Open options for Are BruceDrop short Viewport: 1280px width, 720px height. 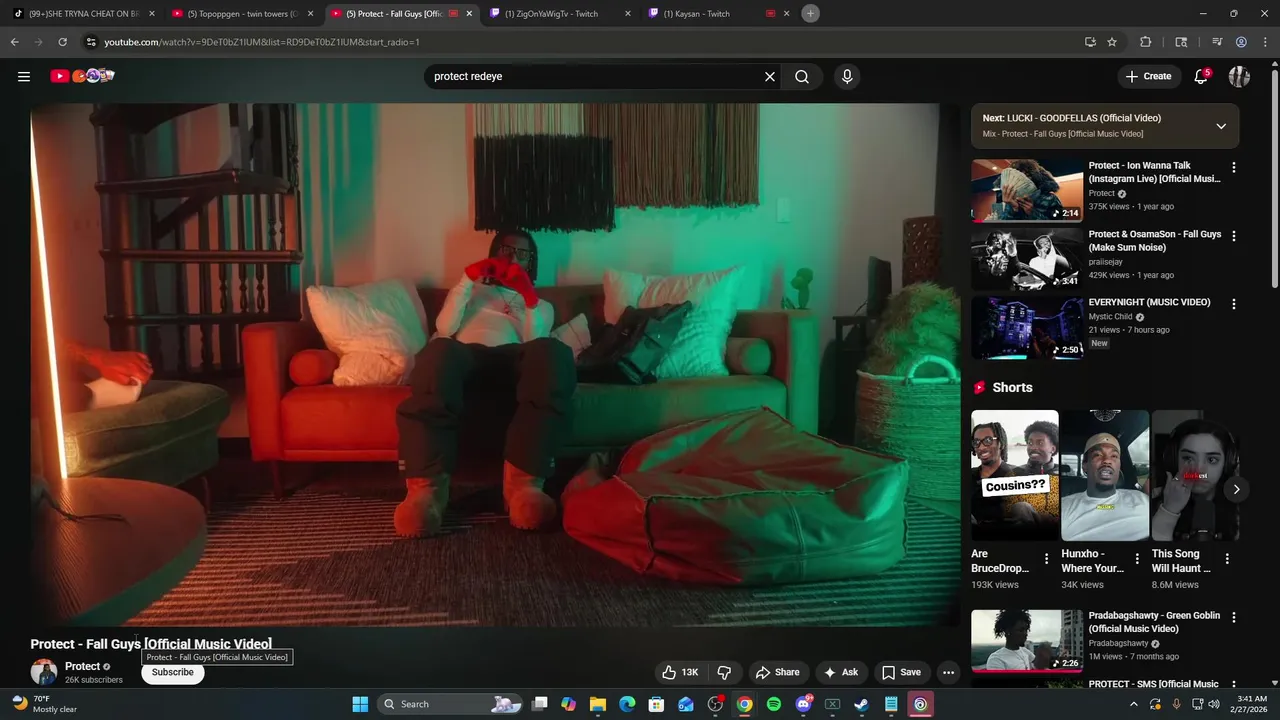1046,559
